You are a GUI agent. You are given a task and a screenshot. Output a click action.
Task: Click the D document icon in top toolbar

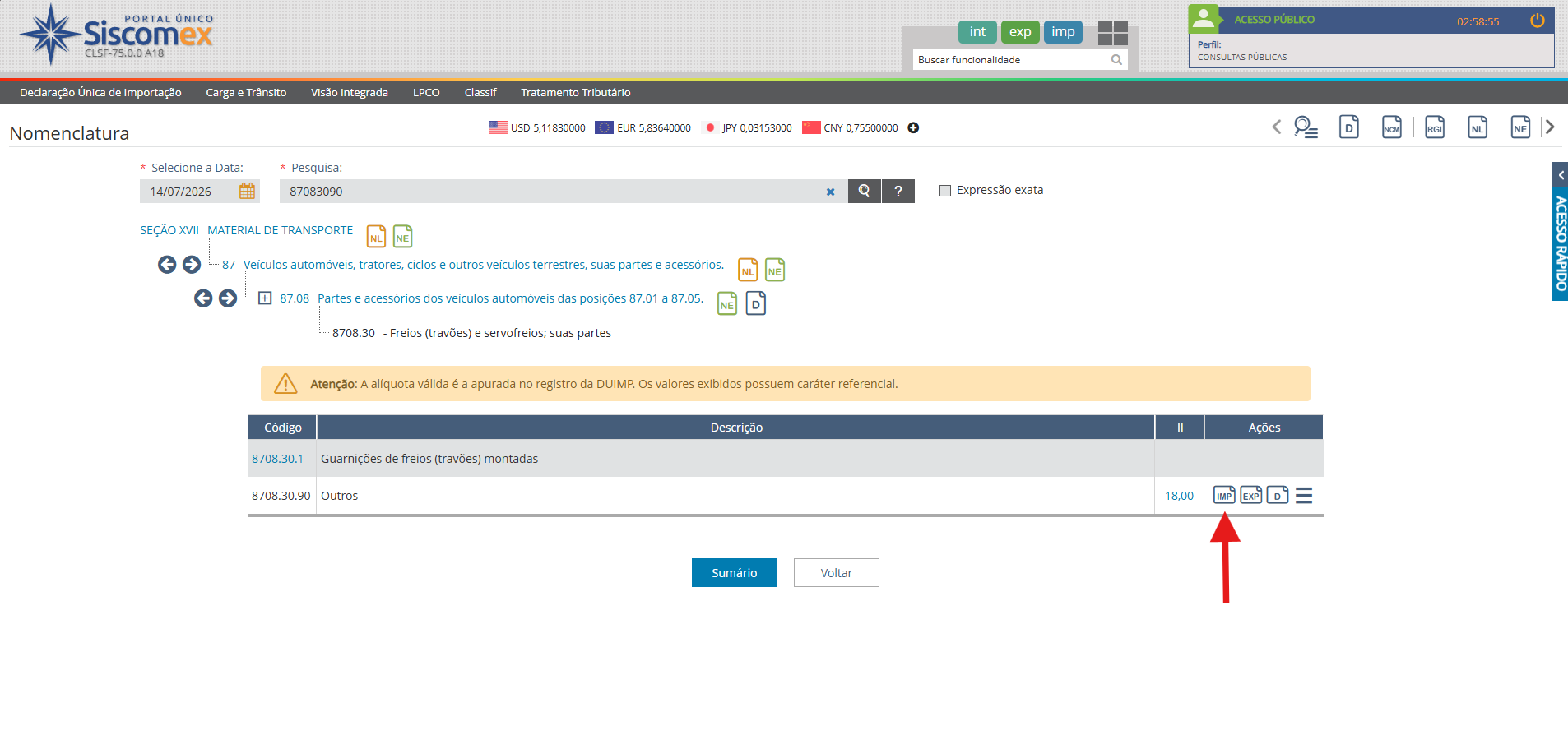coord(1349,127)
